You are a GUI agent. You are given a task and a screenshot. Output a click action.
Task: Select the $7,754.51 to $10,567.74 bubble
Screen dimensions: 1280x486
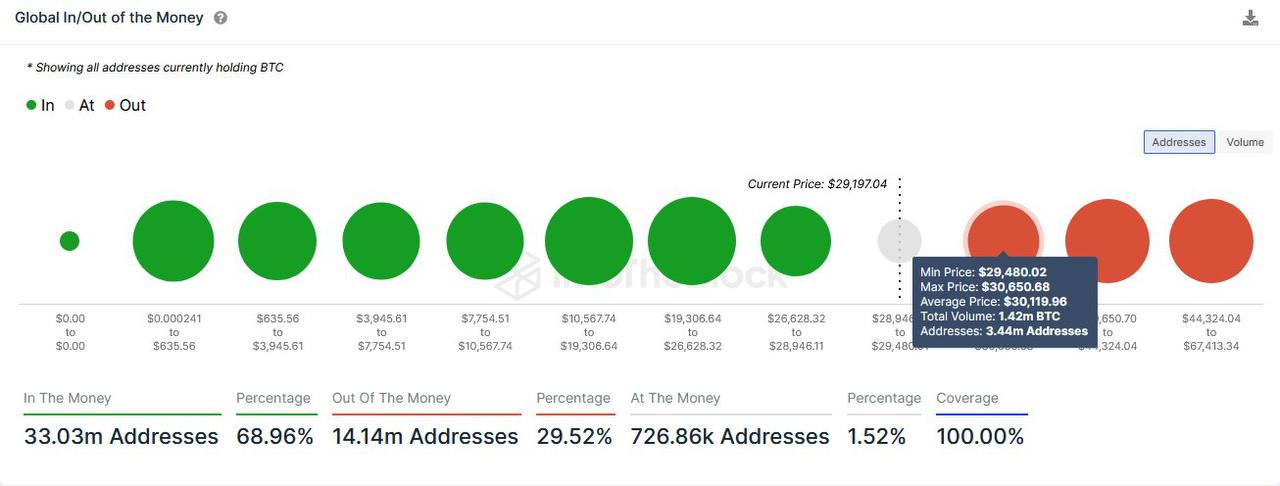485,241
